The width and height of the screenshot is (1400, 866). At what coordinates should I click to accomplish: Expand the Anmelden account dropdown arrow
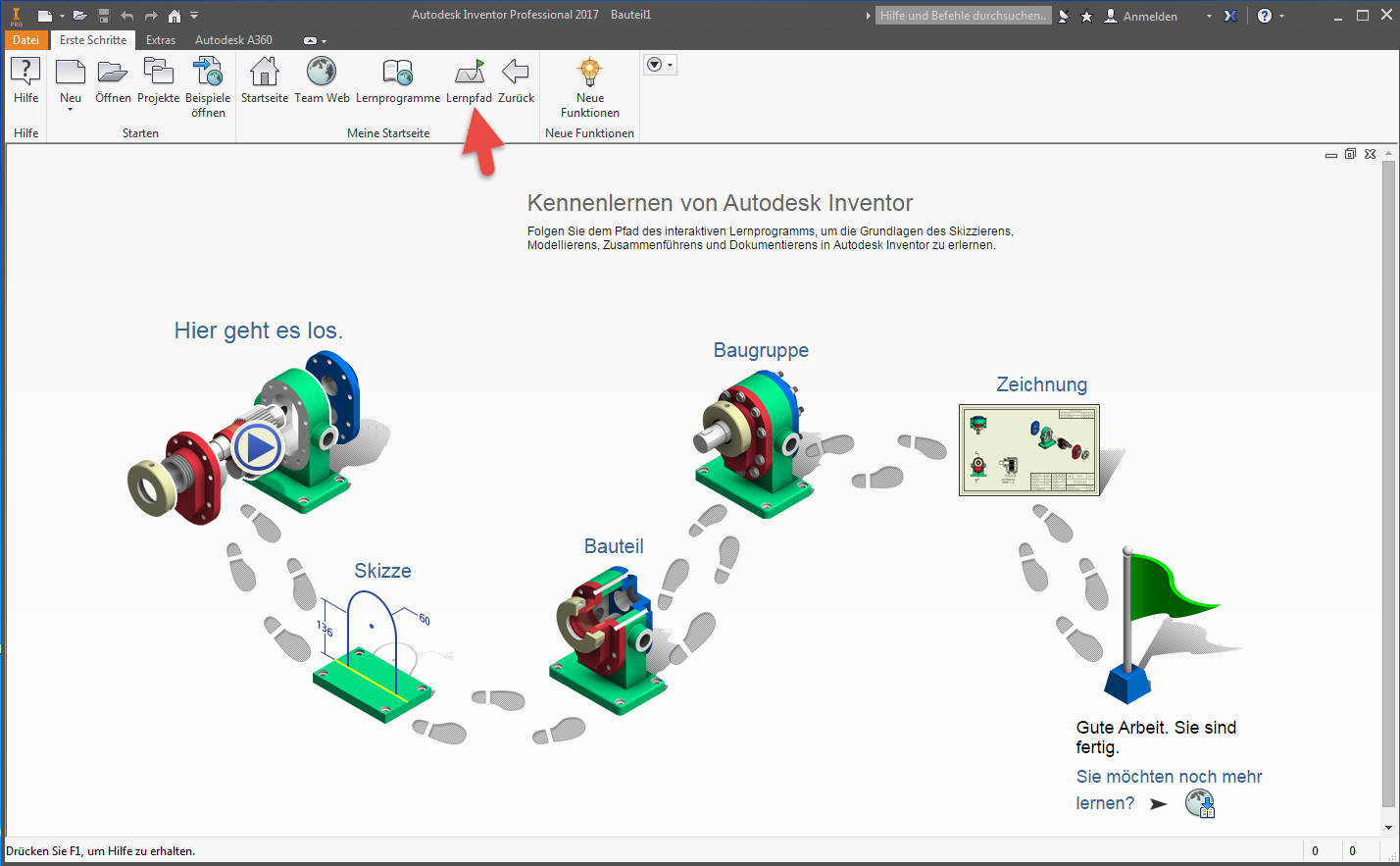pos(1209,16)
